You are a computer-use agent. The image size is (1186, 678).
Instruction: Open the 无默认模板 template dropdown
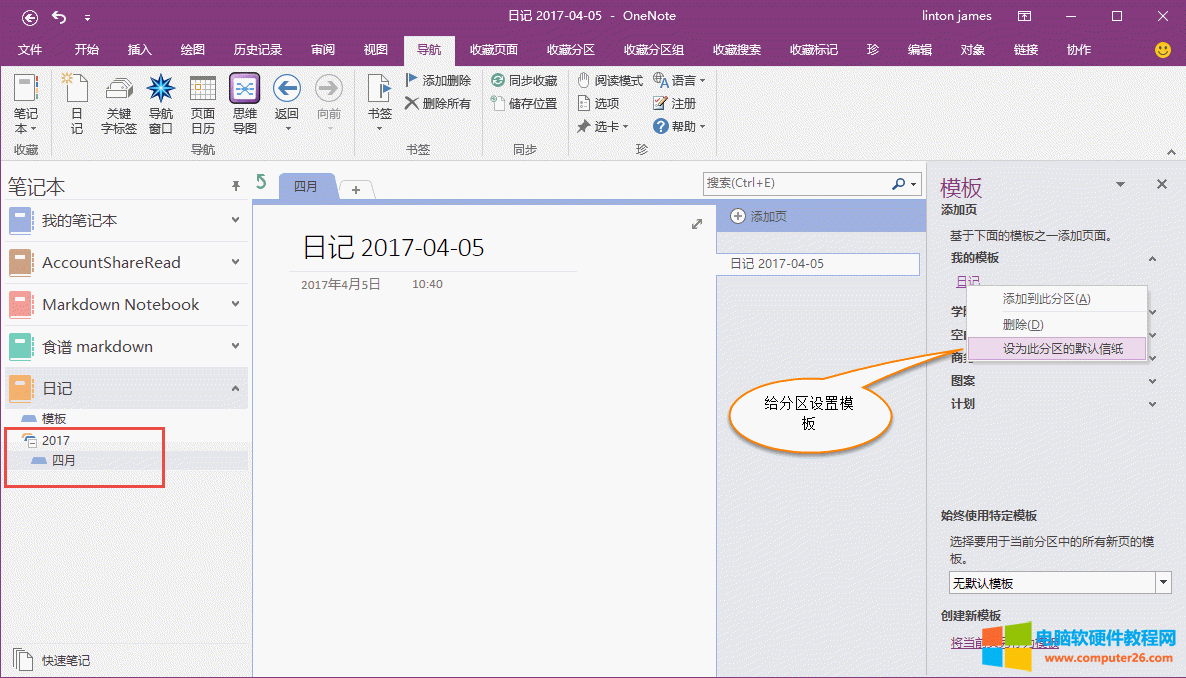(x=1163, y=583)
